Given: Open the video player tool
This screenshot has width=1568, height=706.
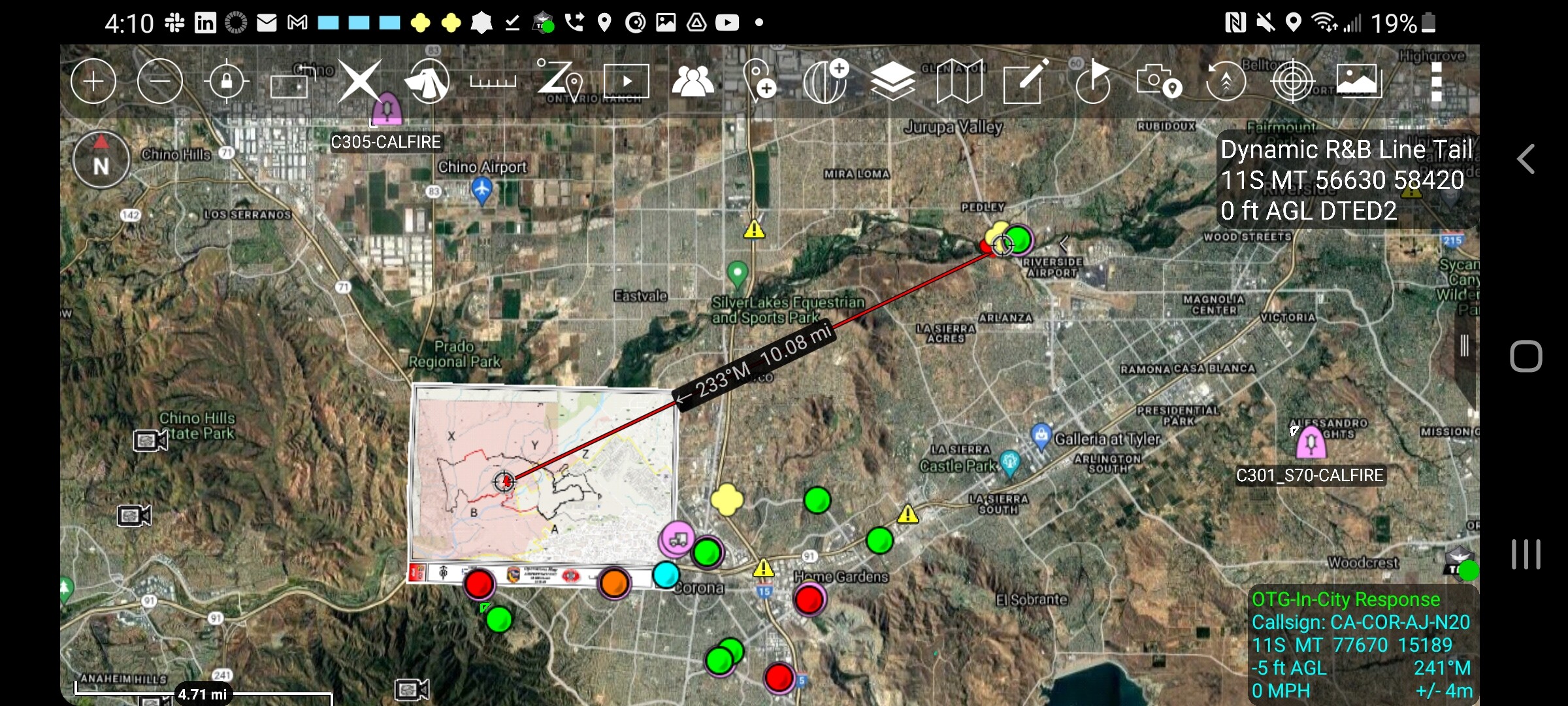Looking at the screenshot, I should pyautogui.click(x=626, y=81).
